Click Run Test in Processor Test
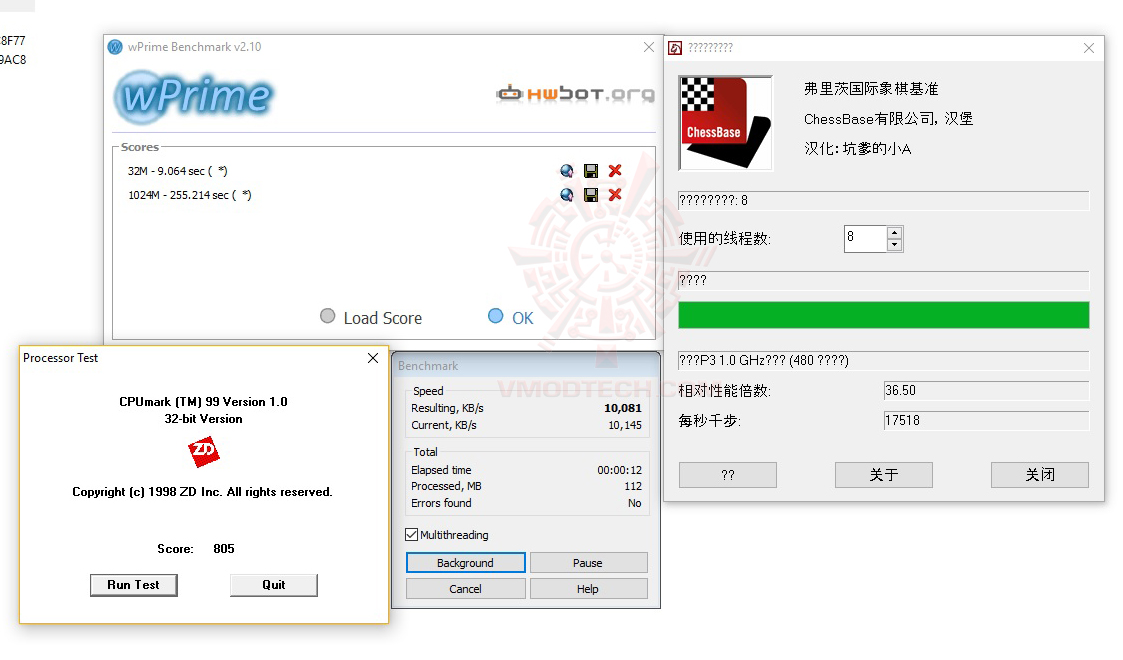The width and height of the screenshot is (1123, 660). coord(133,585)
